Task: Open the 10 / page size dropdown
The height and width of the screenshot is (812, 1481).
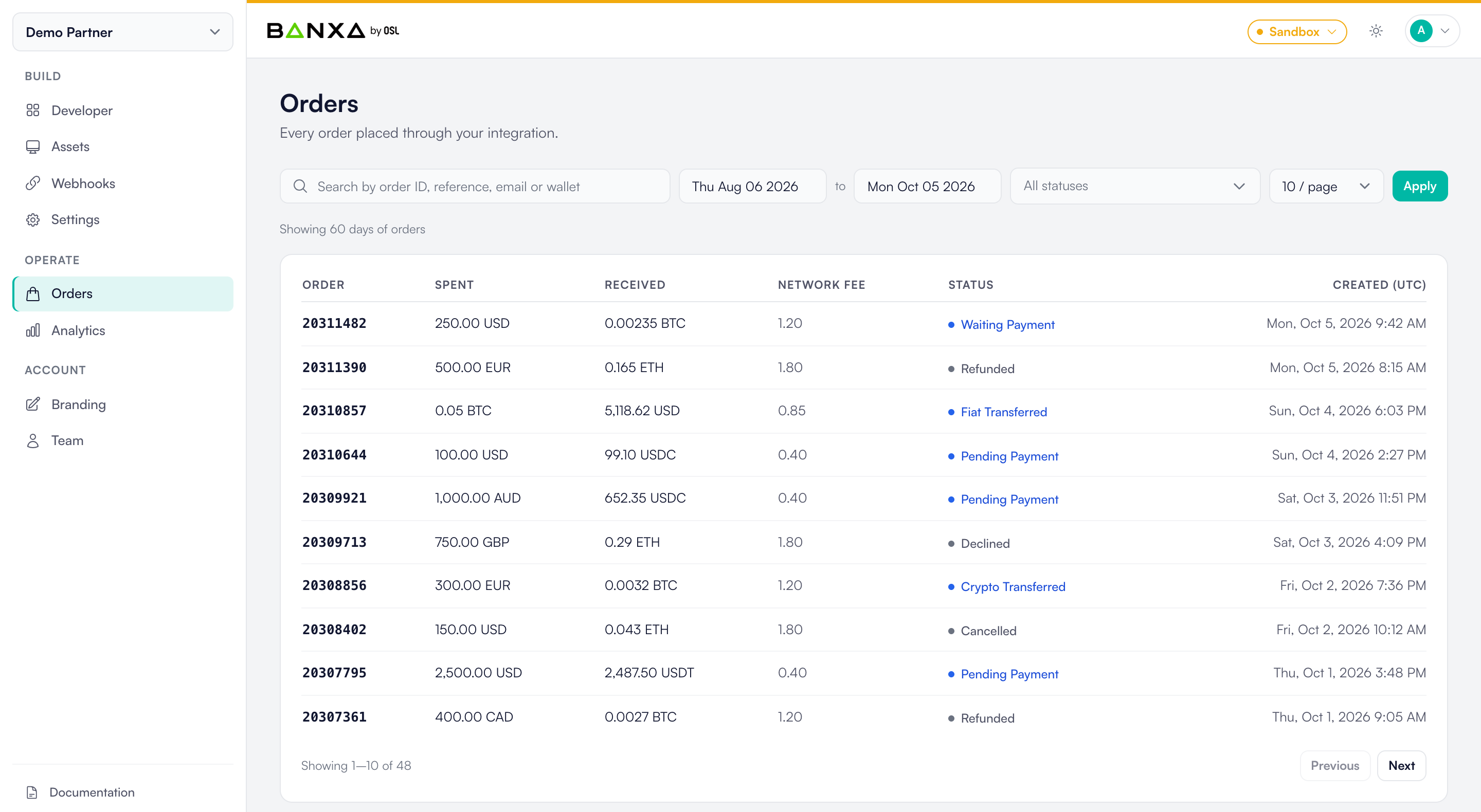Action: [x=1326, y=186]
